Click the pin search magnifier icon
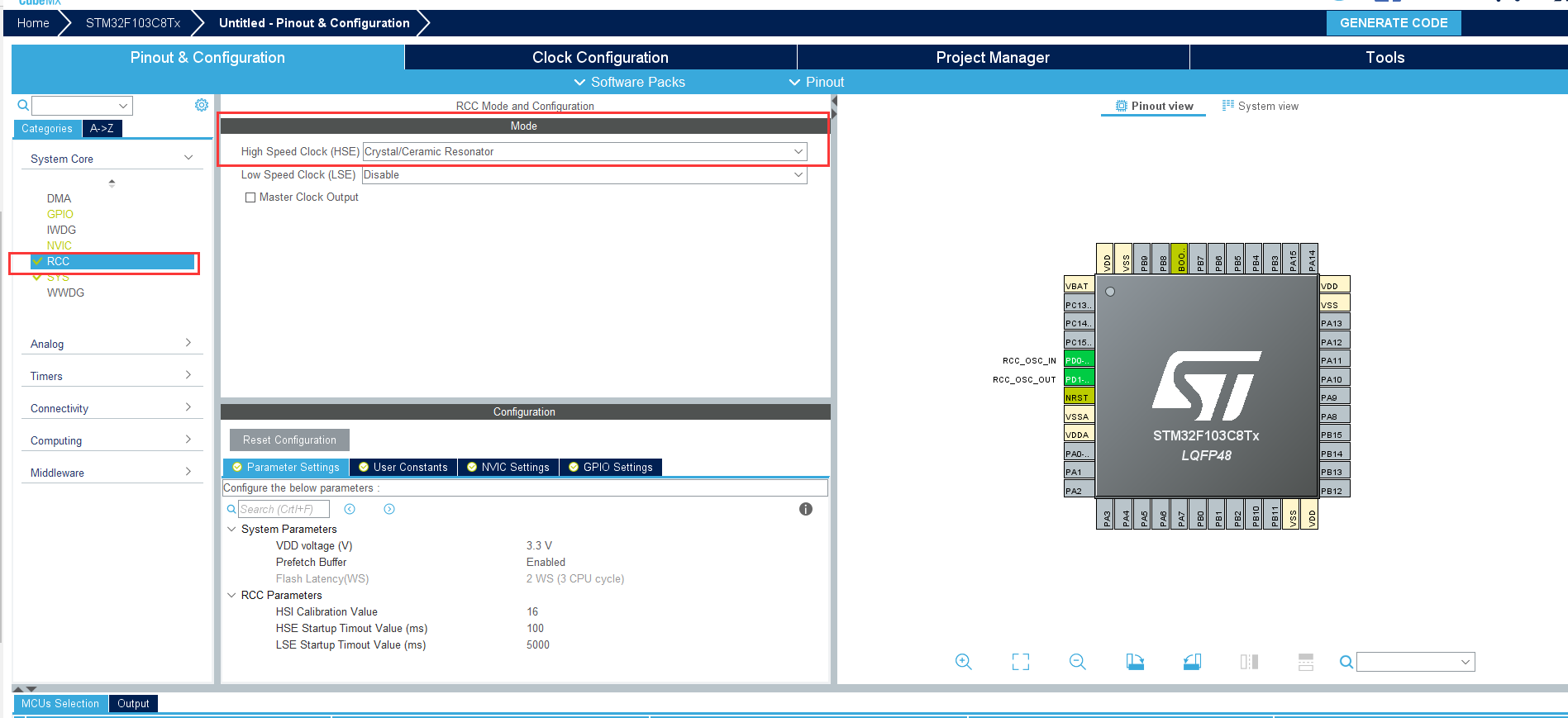The height and width of the screenshot is (718, 1568). coord(1346,662)
